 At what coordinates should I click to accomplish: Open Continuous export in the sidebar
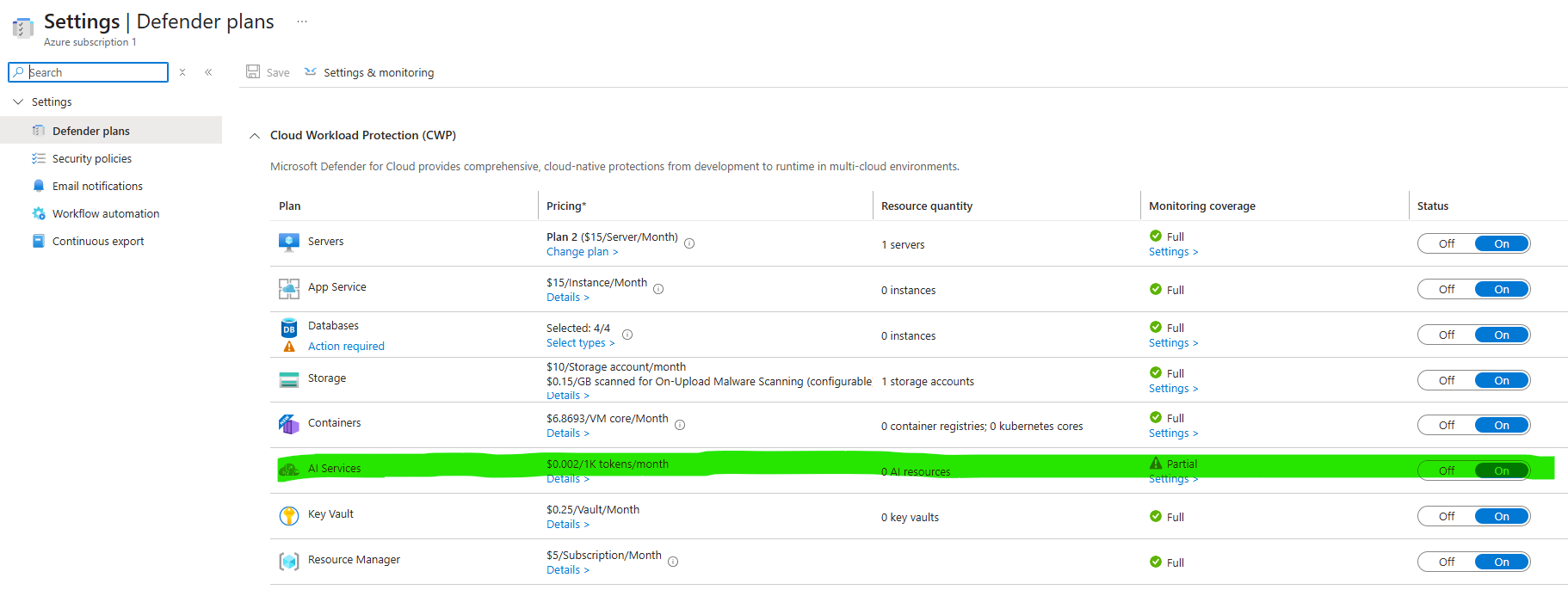coord(97,241)
